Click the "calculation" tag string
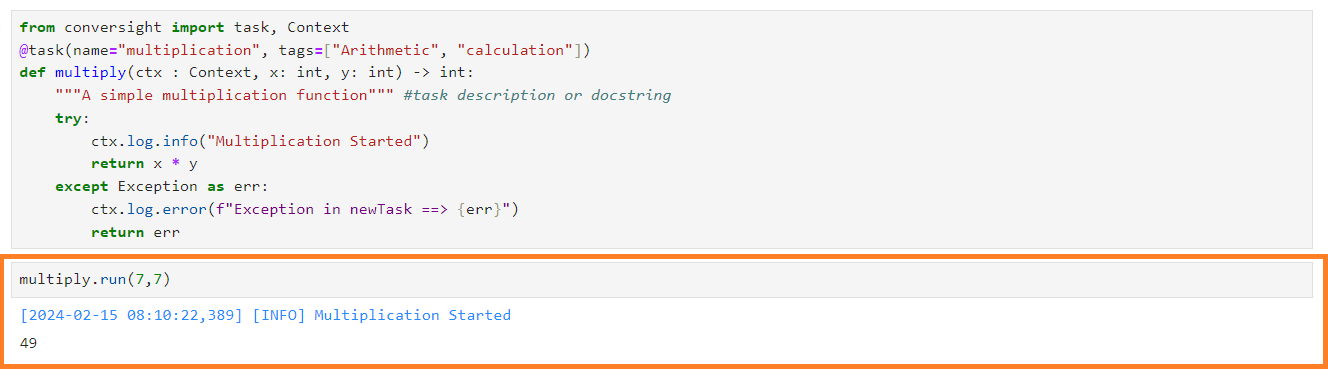 tap(515, 50)
